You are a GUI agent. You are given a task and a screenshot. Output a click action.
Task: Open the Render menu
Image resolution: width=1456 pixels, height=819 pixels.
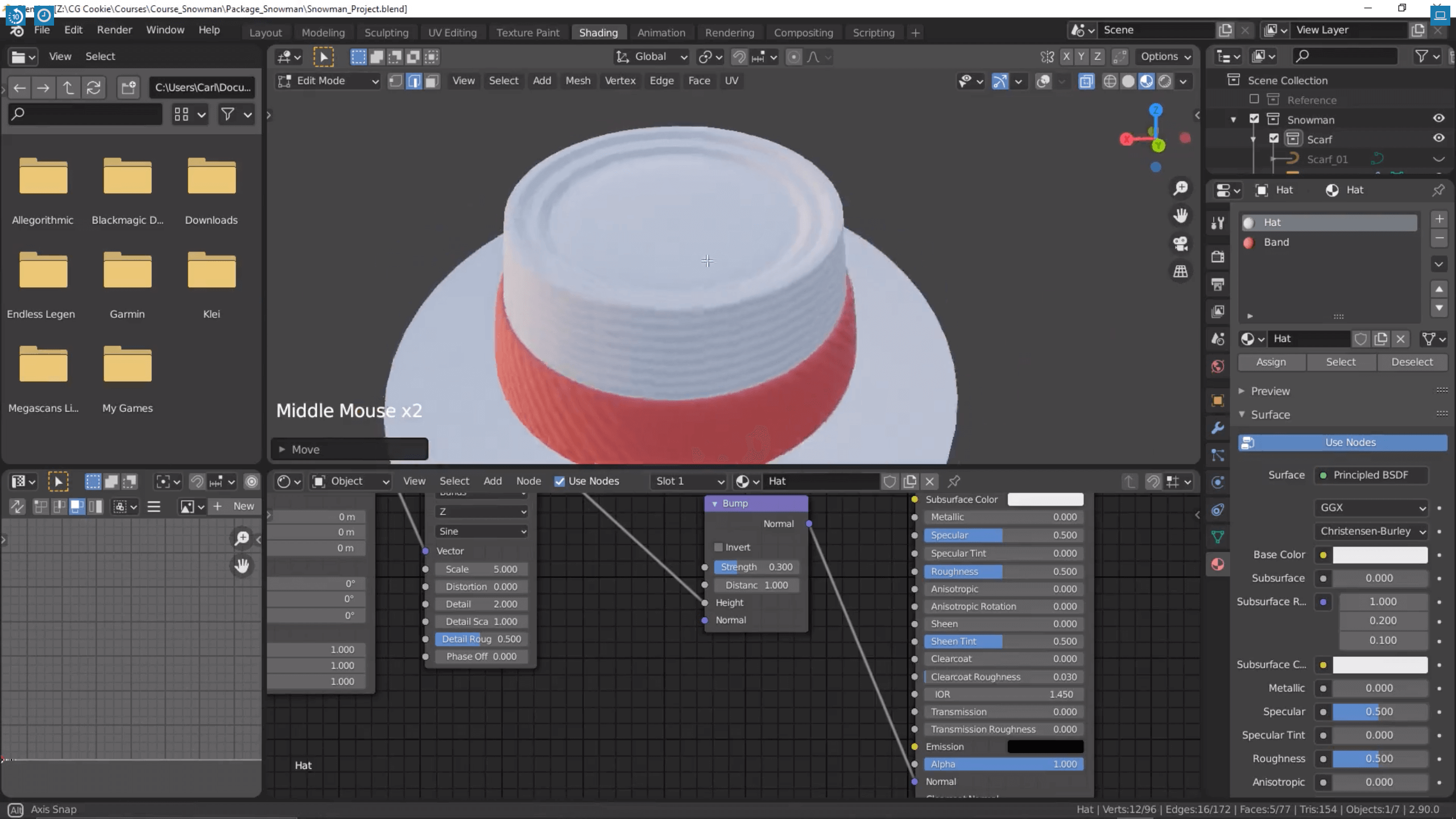[114, 30]
